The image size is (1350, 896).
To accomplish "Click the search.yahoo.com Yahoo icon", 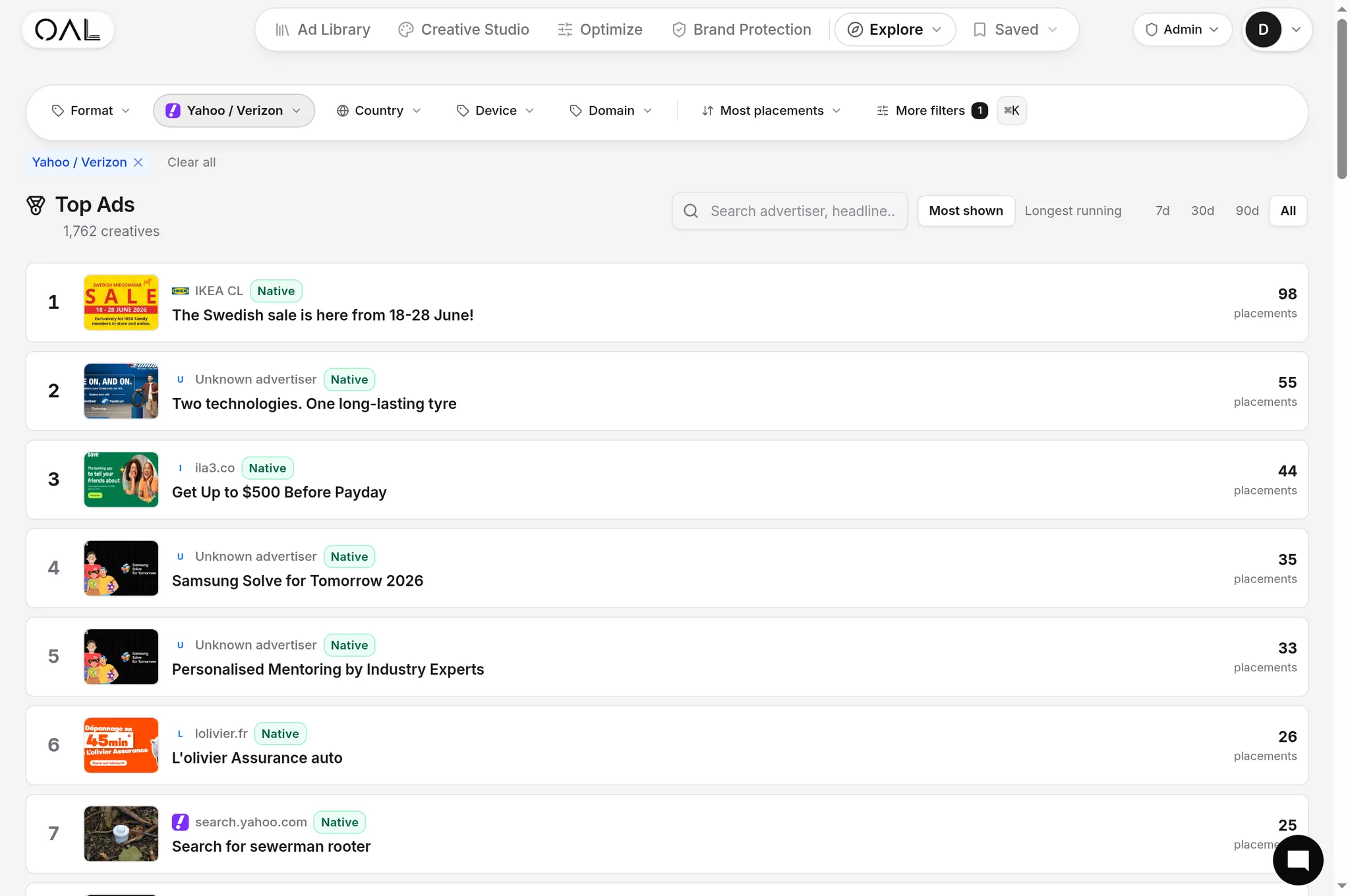I will coord(180,822).
